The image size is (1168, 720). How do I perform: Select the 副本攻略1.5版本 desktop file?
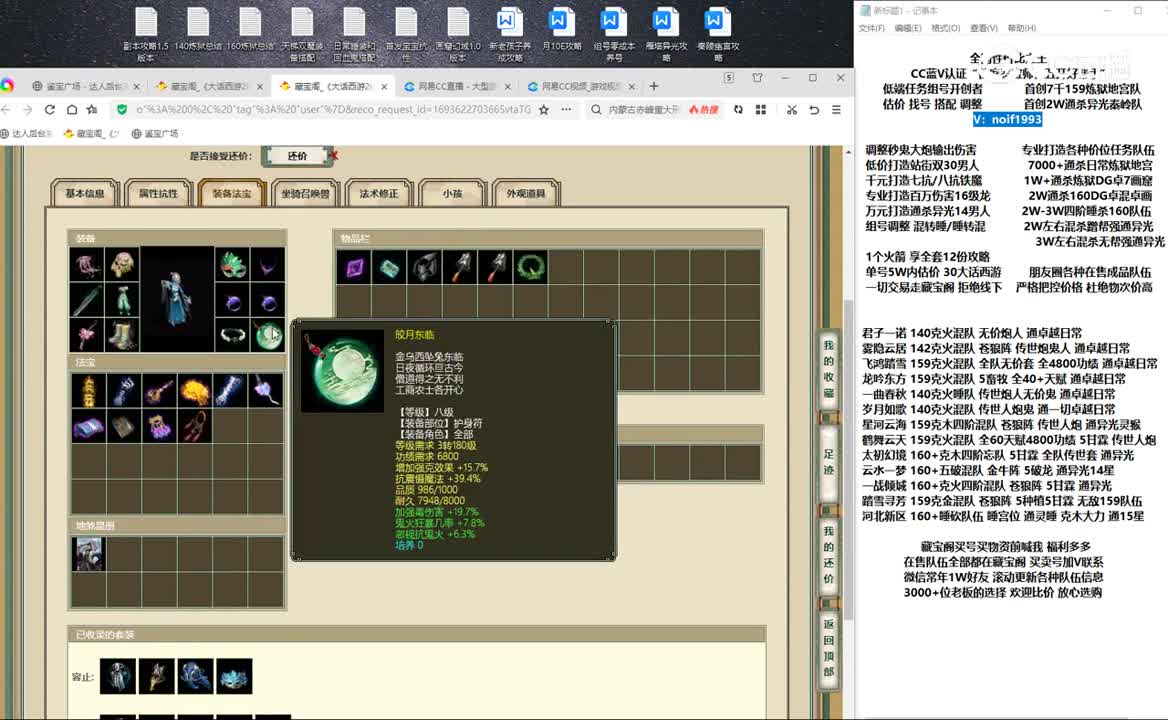pos(146,34)
